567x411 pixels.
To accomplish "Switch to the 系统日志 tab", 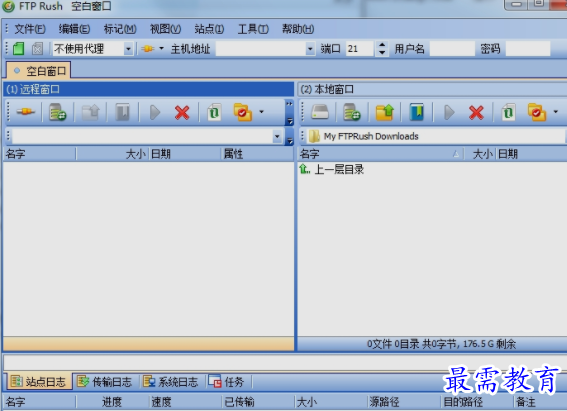I will [171, 382].
